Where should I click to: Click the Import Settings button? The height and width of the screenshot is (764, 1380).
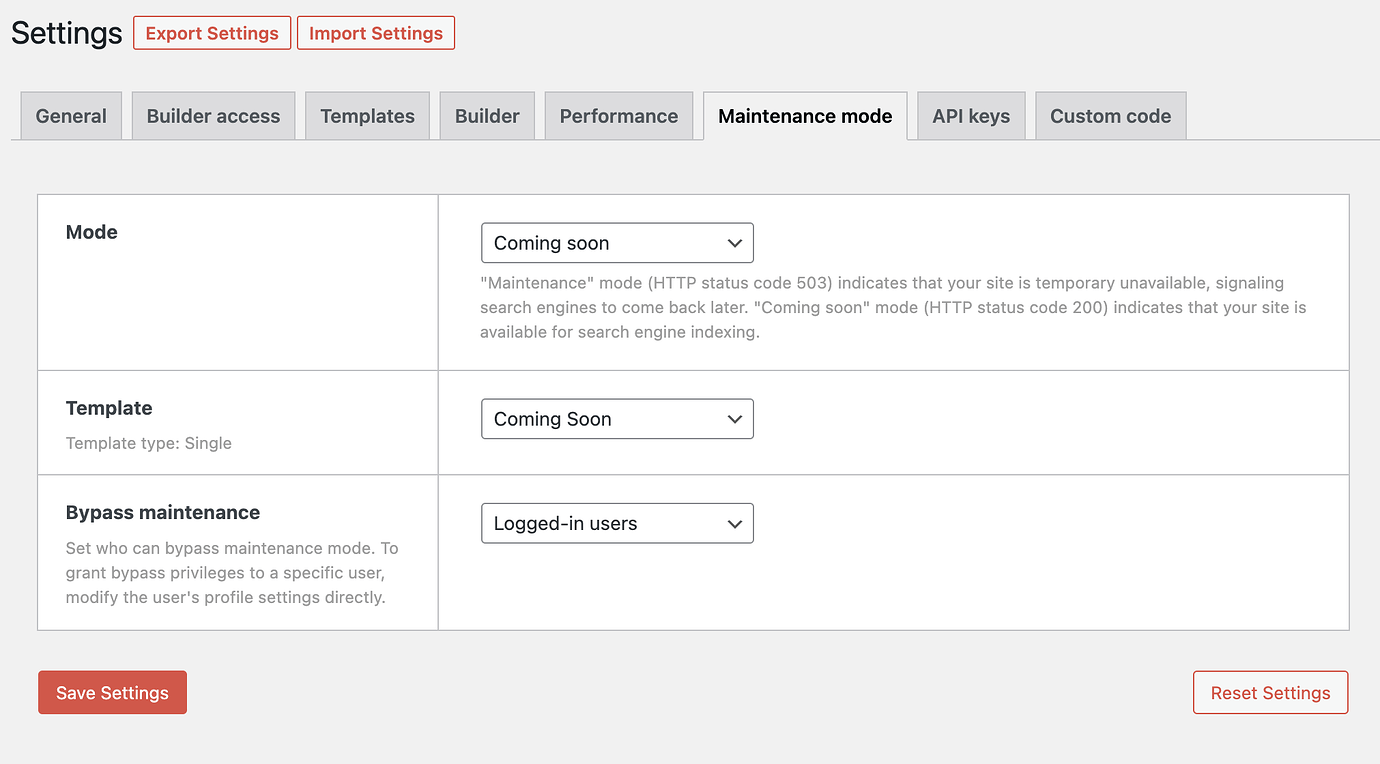tap(375, 32)
